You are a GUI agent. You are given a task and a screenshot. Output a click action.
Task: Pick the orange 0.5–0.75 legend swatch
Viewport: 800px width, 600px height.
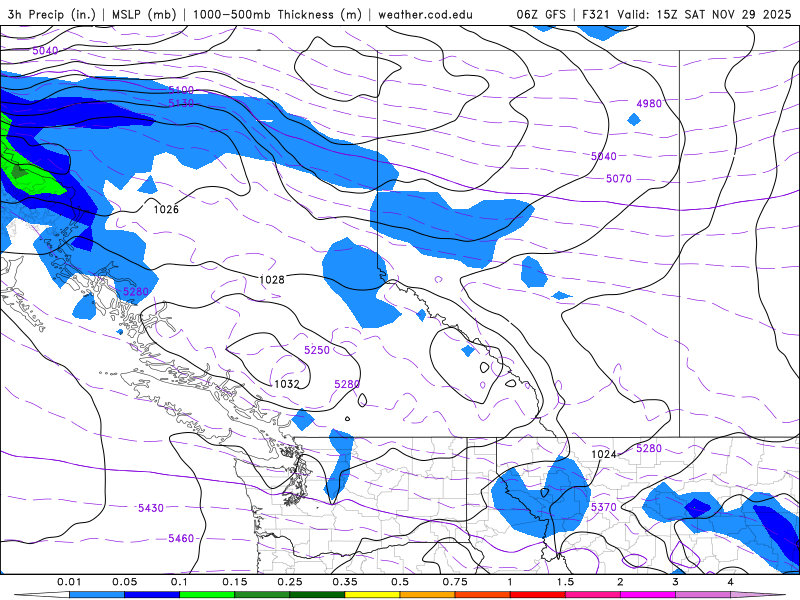pyautogui.click(x=428, y=595)
